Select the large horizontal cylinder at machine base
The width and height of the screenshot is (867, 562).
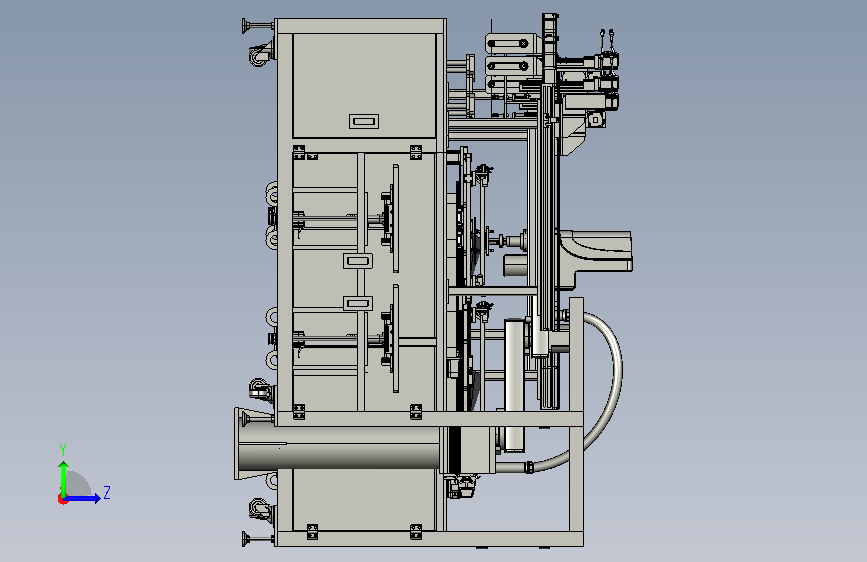[338, 448]
